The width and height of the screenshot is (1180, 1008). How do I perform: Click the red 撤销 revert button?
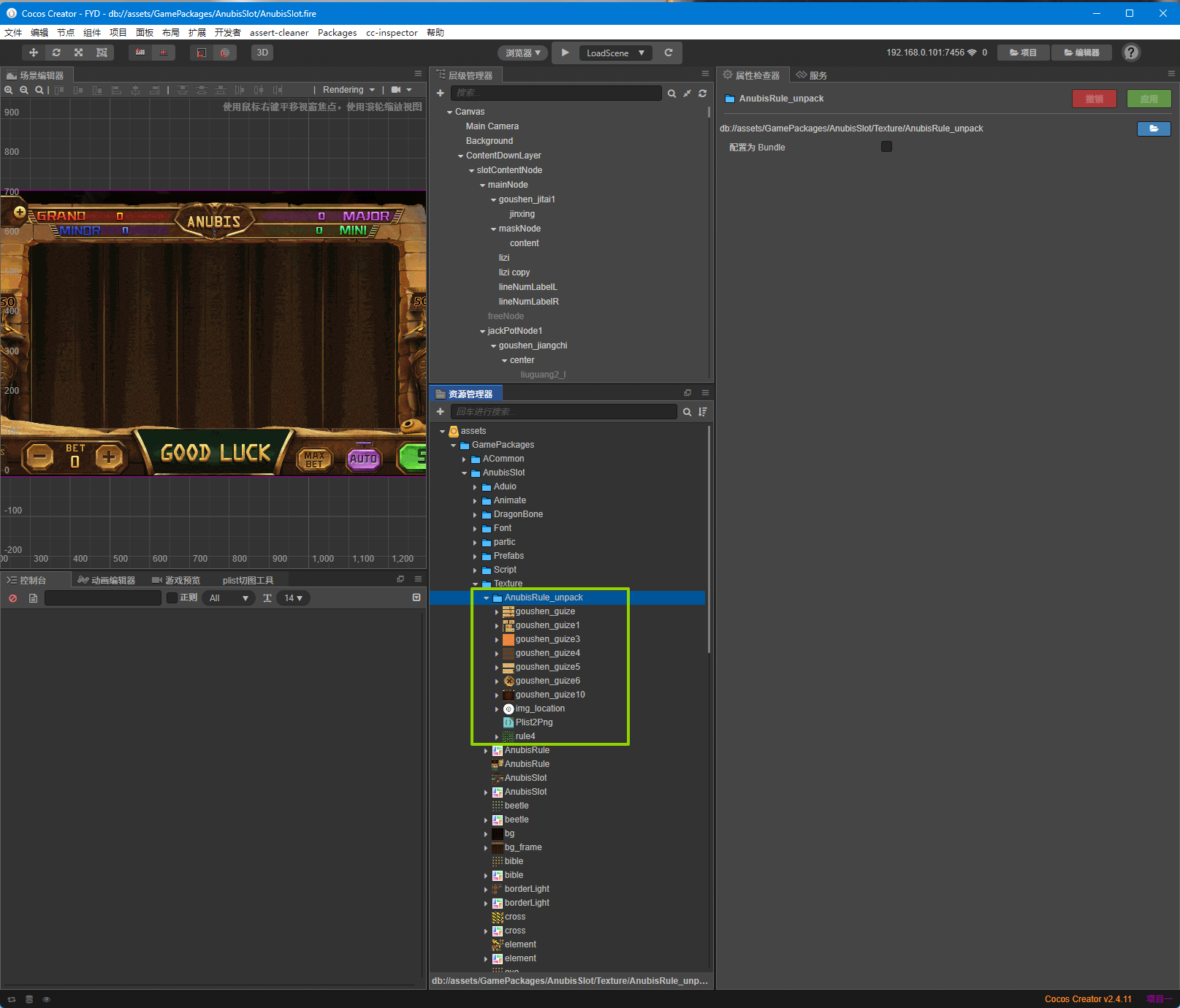click(1094, 99)
